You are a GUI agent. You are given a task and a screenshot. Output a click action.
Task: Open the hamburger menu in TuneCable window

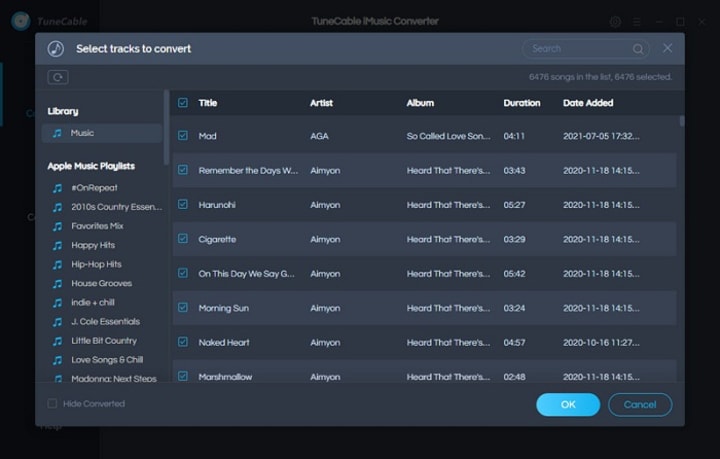637,22
